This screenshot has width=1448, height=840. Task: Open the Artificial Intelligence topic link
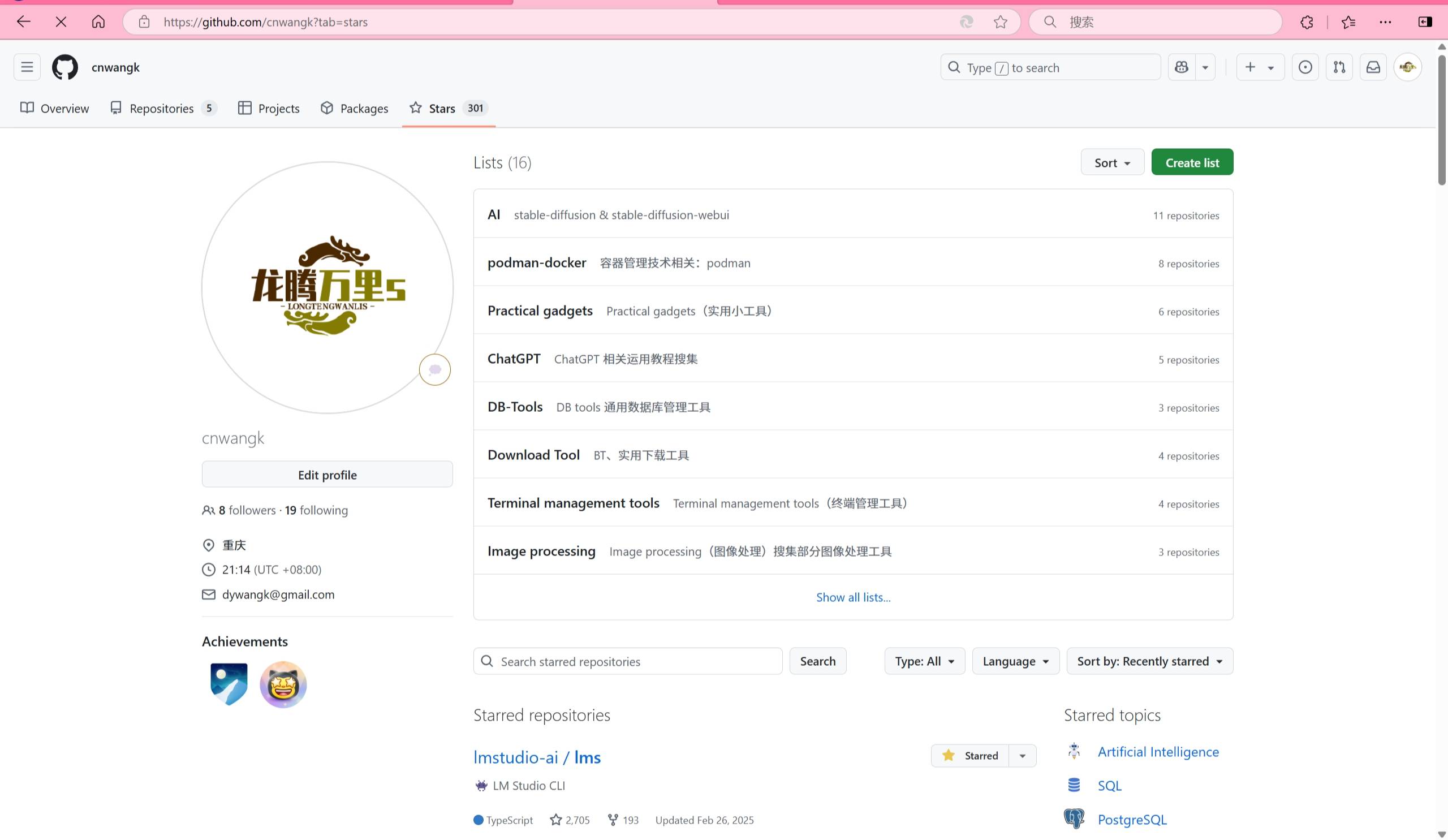[x=1158, y=752]
